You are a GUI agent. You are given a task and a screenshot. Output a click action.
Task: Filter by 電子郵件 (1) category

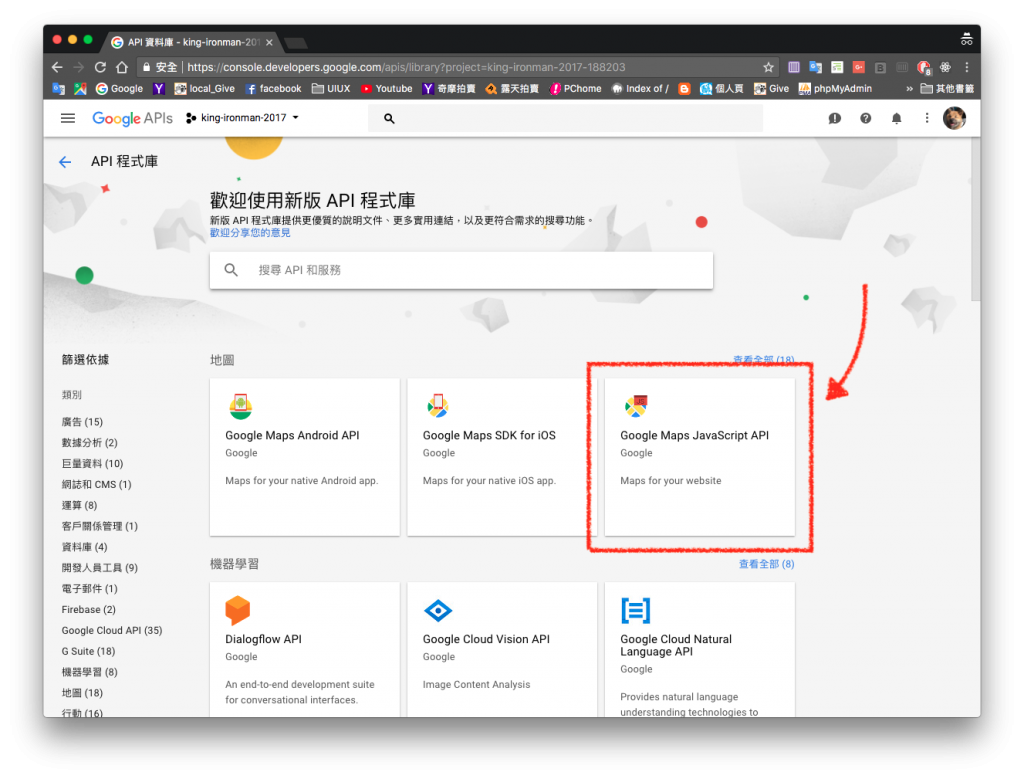tap(89, 589)
